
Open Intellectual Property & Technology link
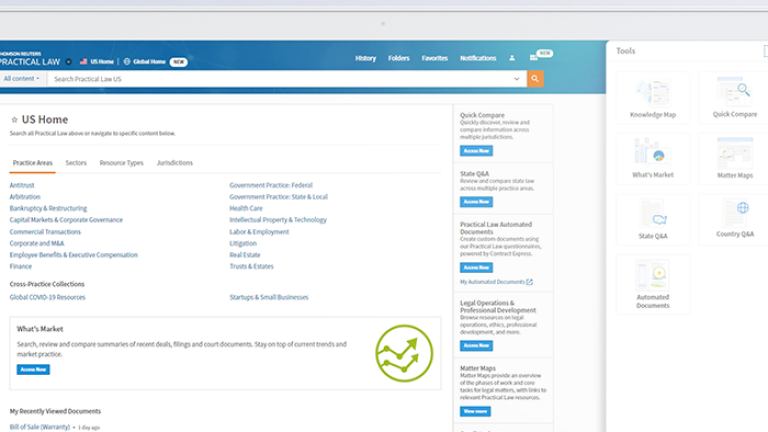click(278, 220)
